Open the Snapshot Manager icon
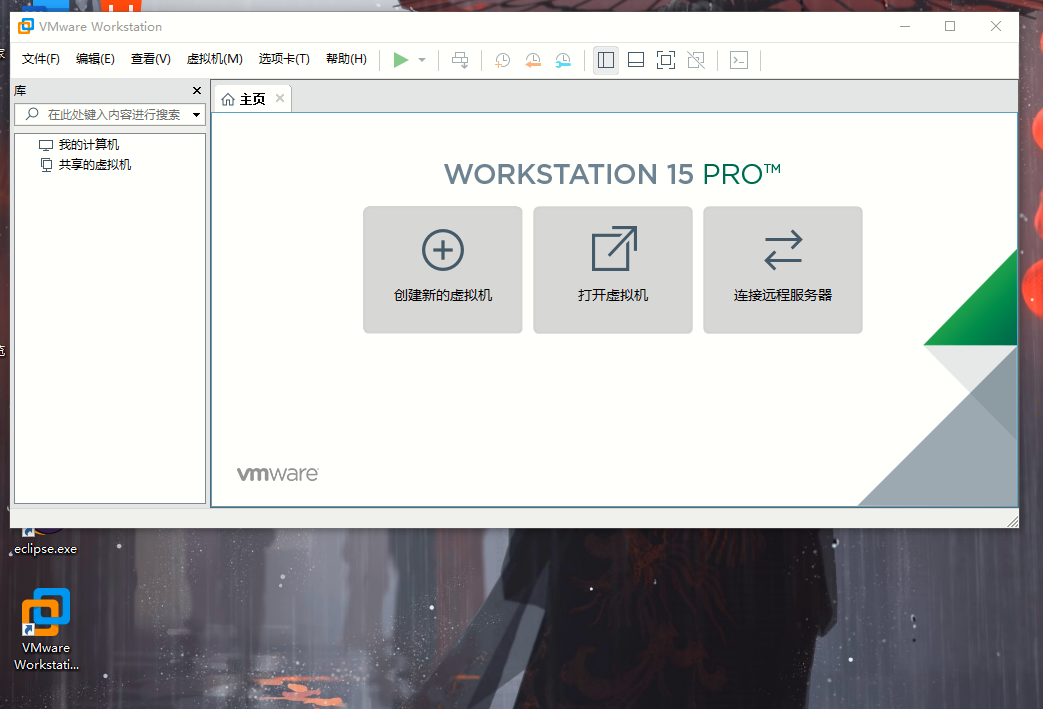The height and width of the screenshot is (709, 1043). pyautogui.click(x=563, y=60)
